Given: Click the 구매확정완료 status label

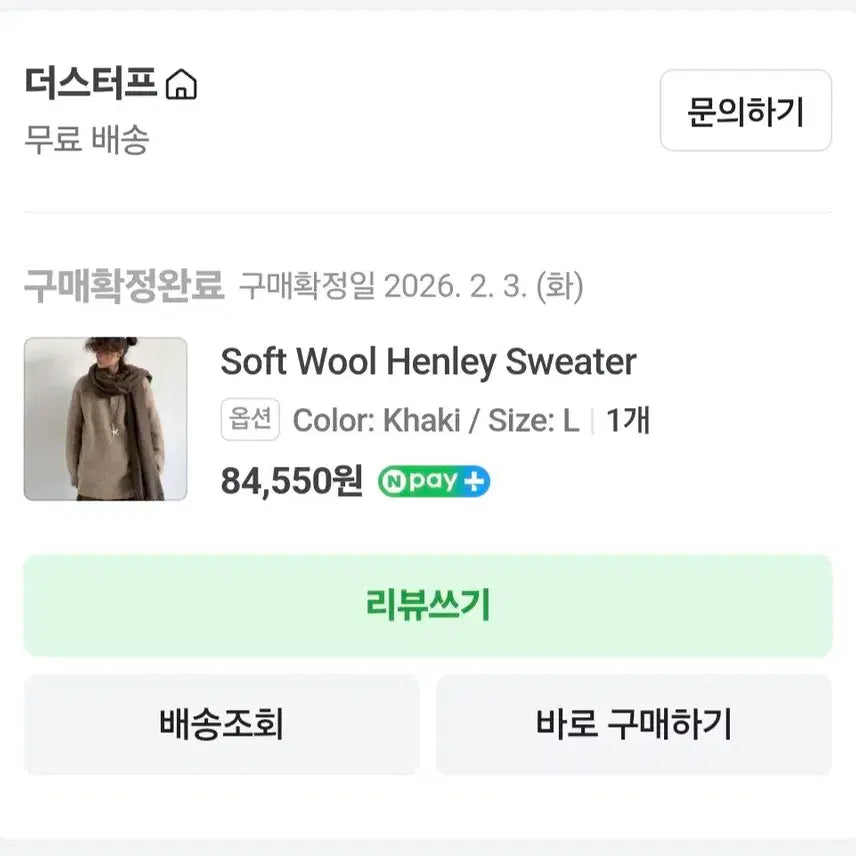Looking at the screenshot, I should pyautogui.click(x=124, y=287).
